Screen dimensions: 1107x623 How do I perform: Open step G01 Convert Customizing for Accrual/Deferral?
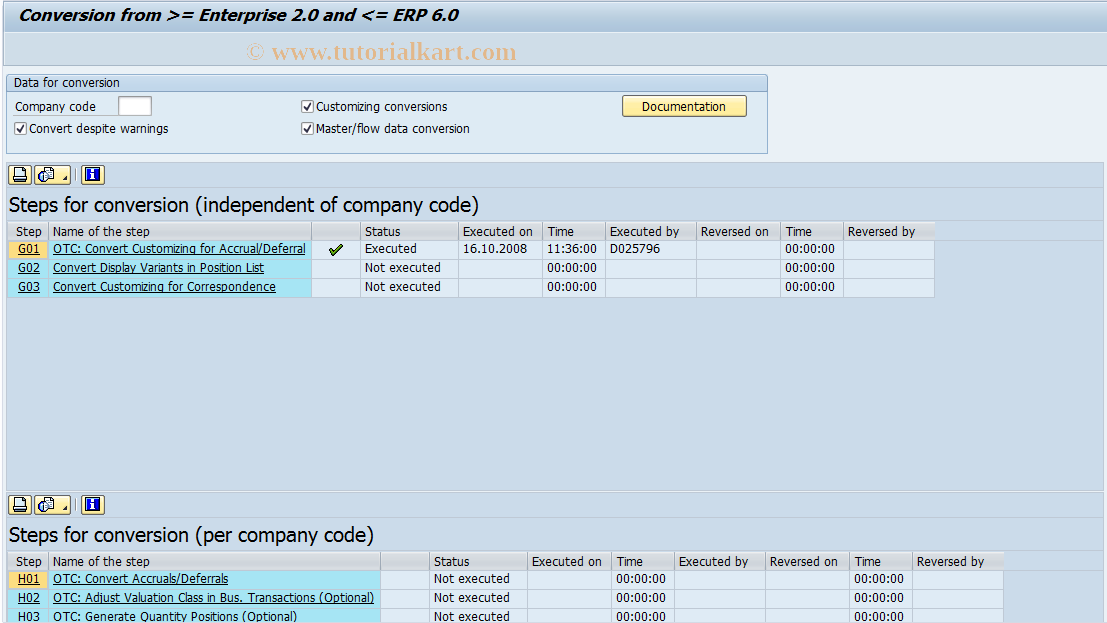click(179, 248)
